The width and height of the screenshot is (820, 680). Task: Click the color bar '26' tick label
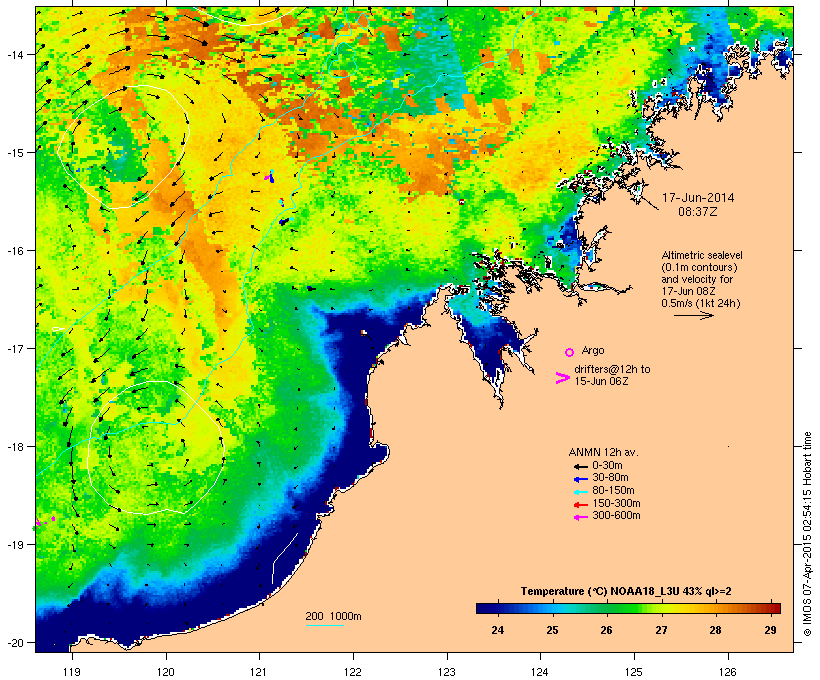point(606,630)
